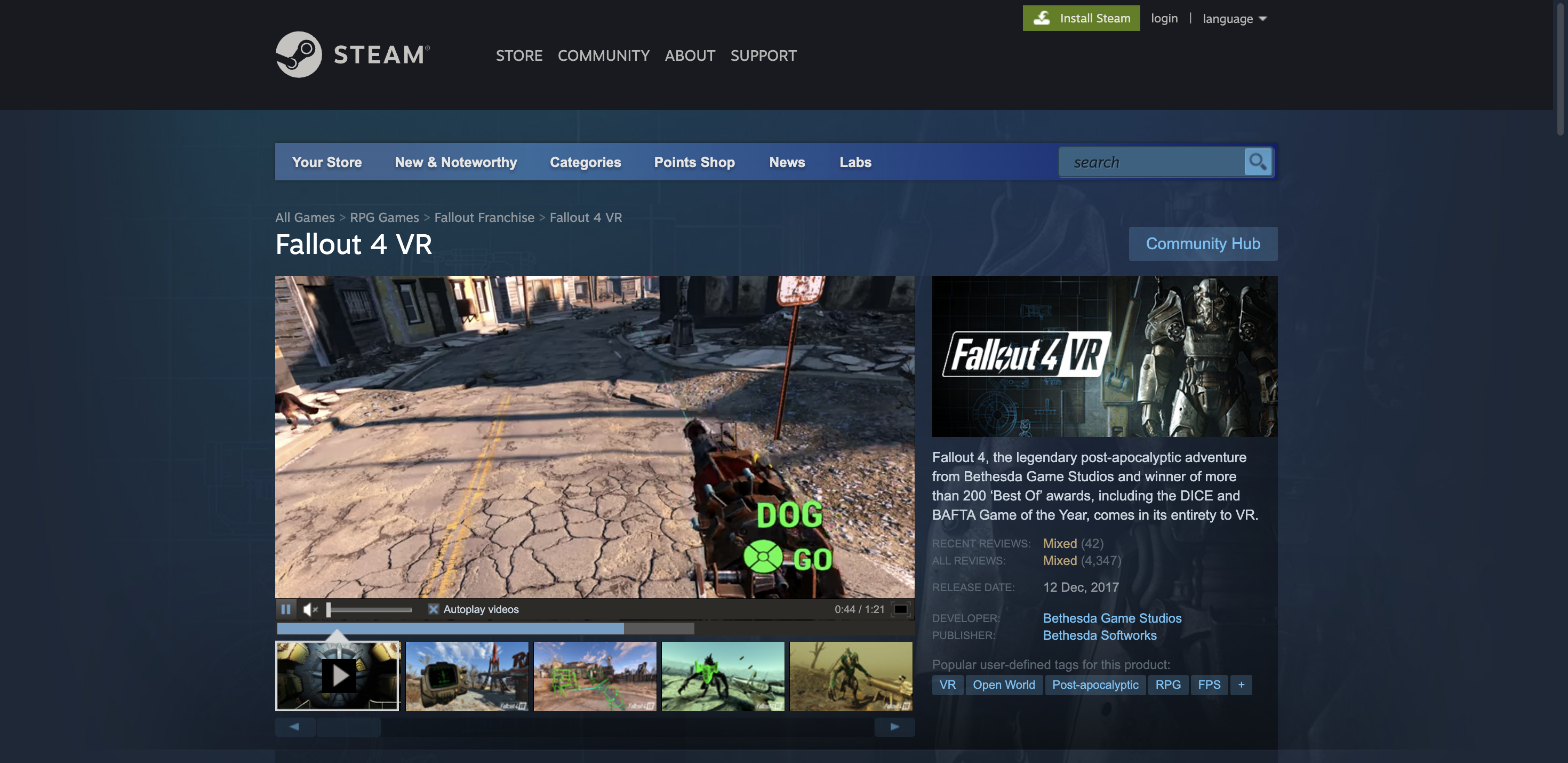Image resolution: width=1568 pixels, height=763 pixels.
Task: Open New & Noteworthy tab
Action: coord(455,162)
